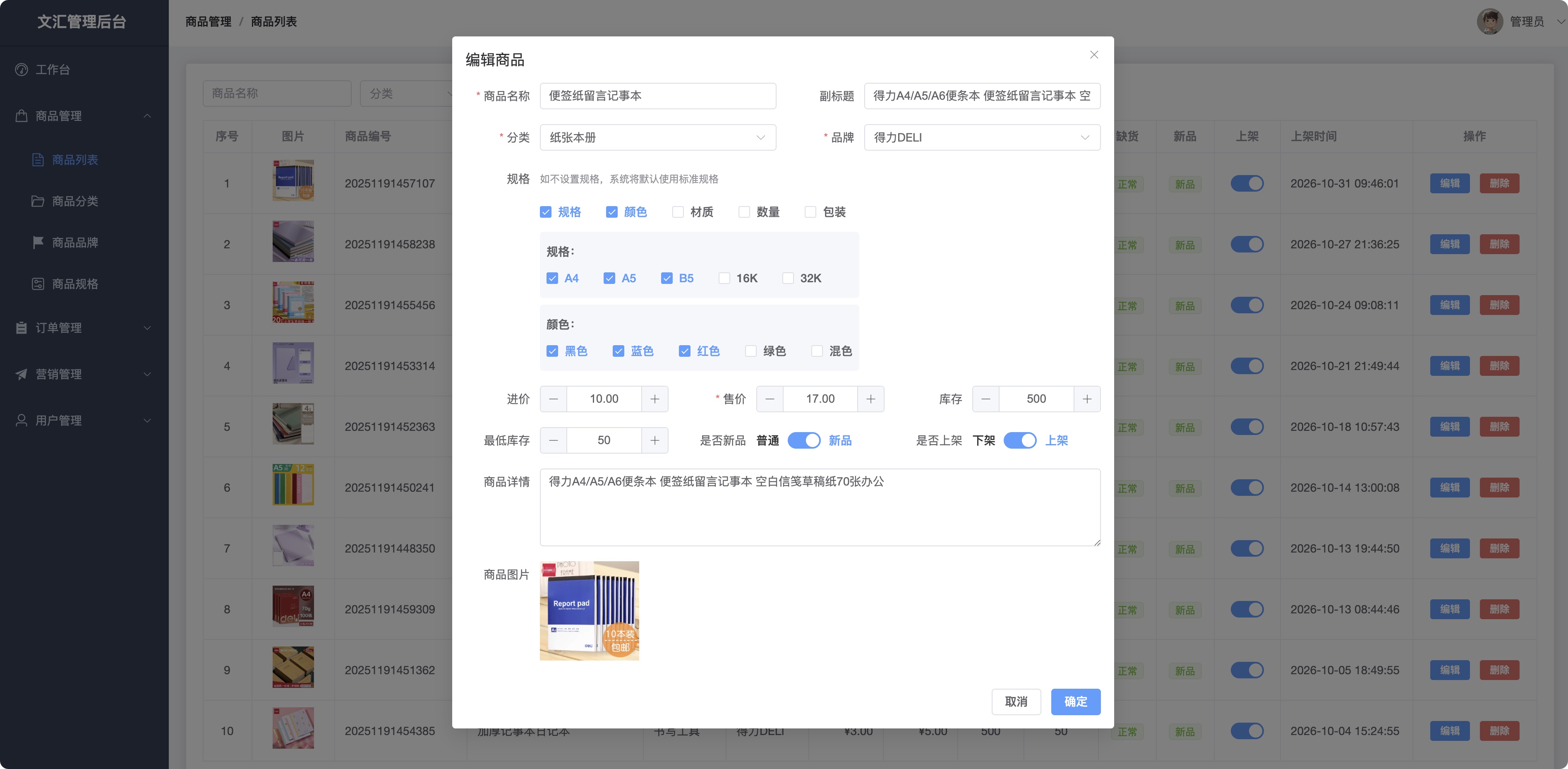Viewport: 1568px width, 769px height.
Task: Click 删除 button in row 1
Action: pos(1499,183)
